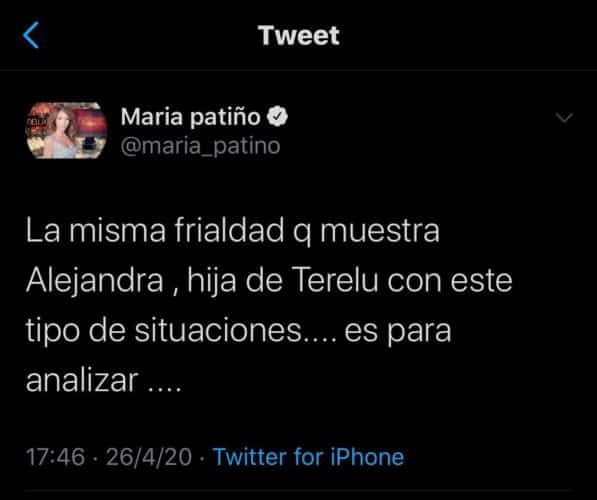Click the 26/4/20 date

pos(149,457)
